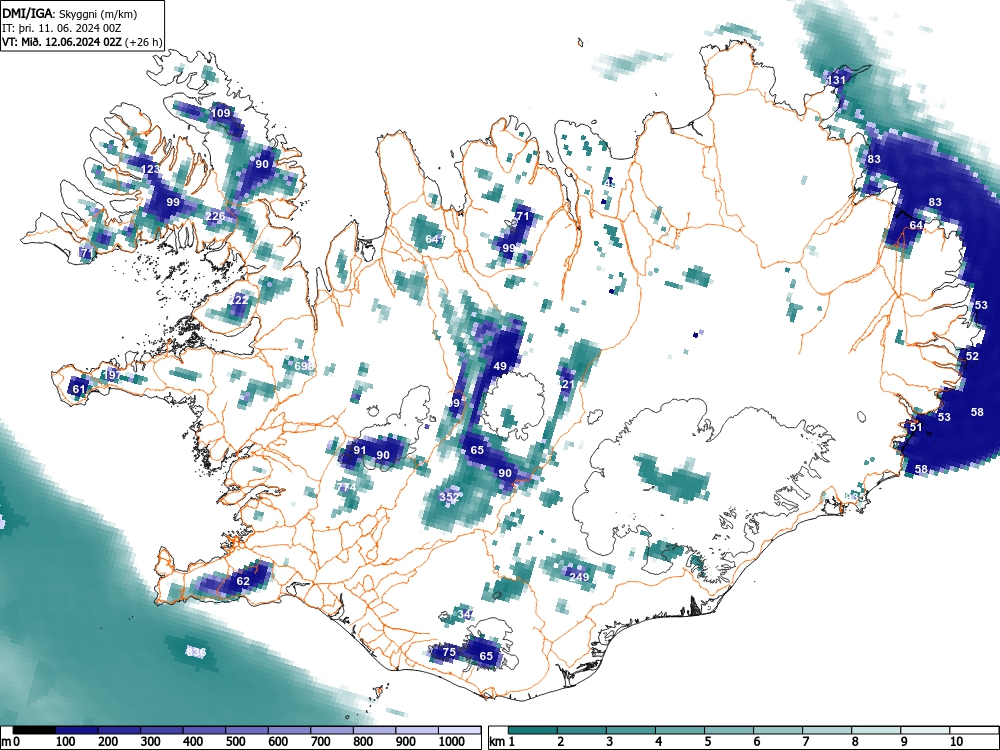Click the visibility value 123 in Westfjords
The width and height of the screenshot is (1000, 750).
coord(151,170)
